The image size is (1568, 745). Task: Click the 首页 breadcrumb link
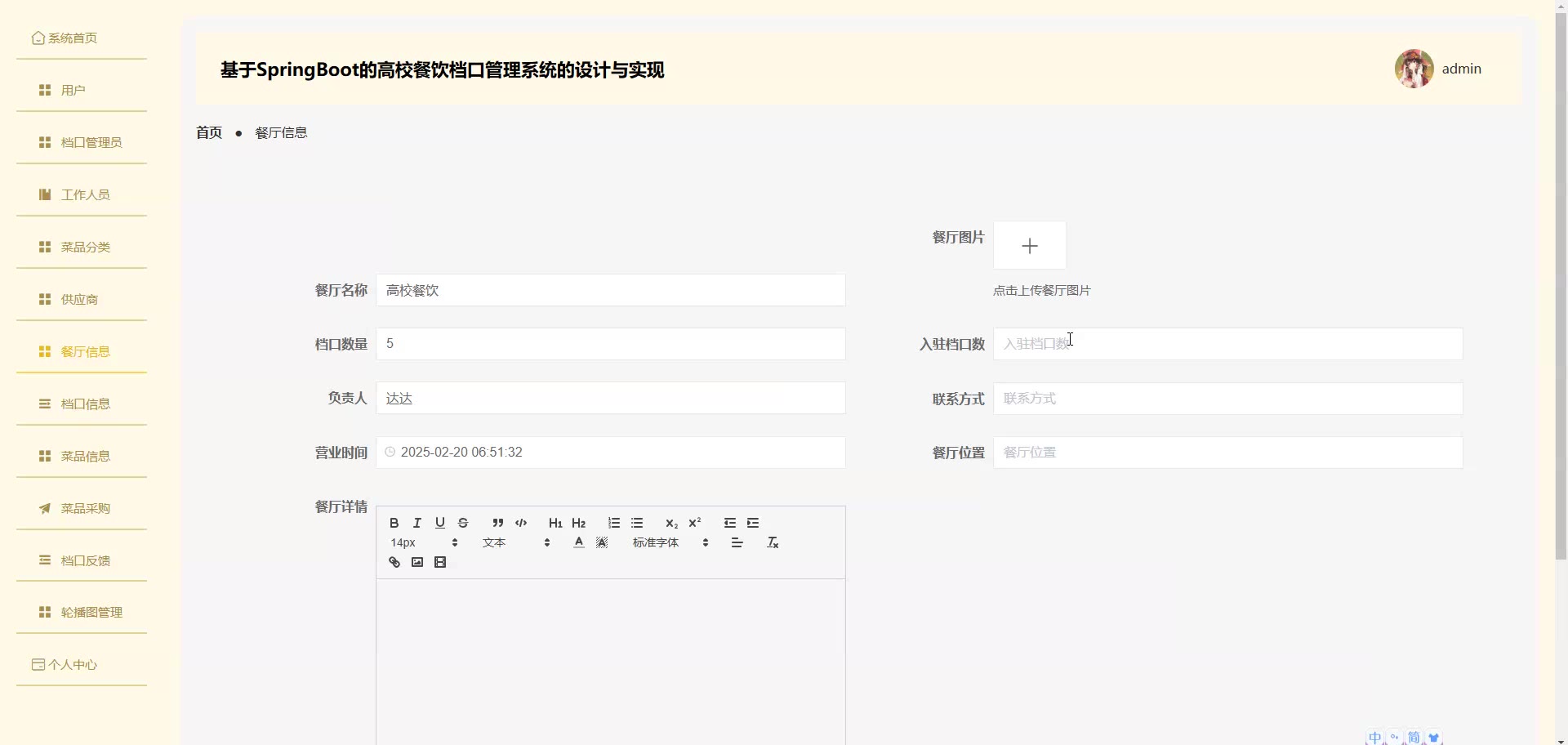209,132
